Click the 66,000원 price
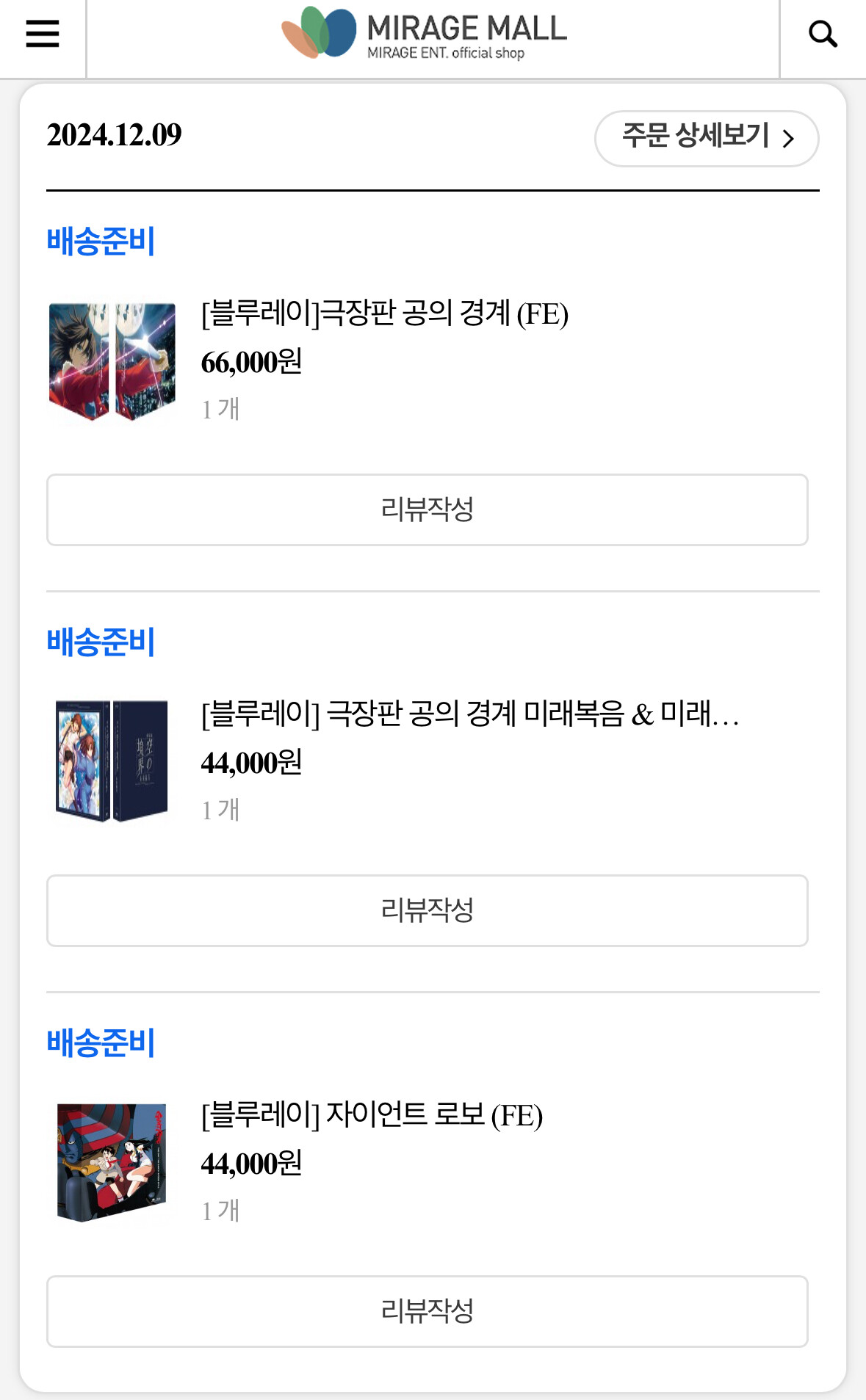866x1400 pixels. pyautogui.click(x=251, y=363)
